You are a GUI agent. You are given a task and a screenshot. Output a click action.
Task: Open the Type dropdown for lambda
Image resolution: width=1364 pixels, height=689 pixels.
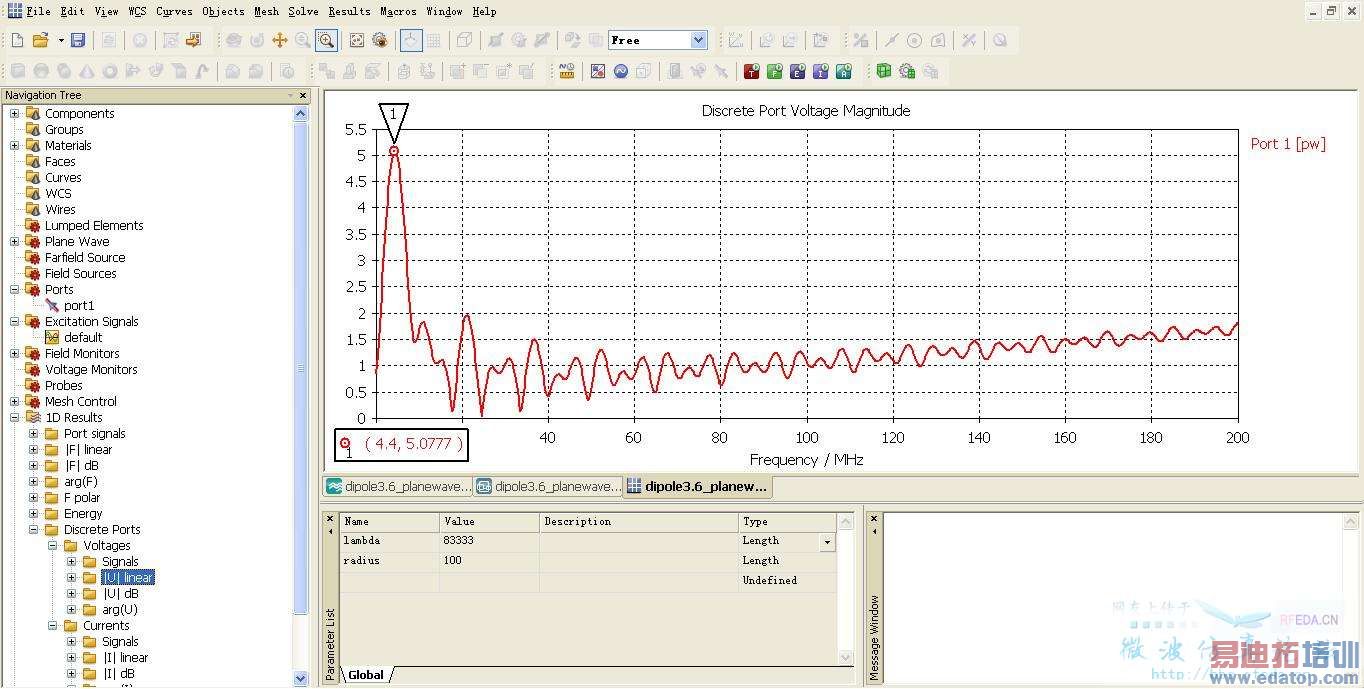click(x=827, y=542)
